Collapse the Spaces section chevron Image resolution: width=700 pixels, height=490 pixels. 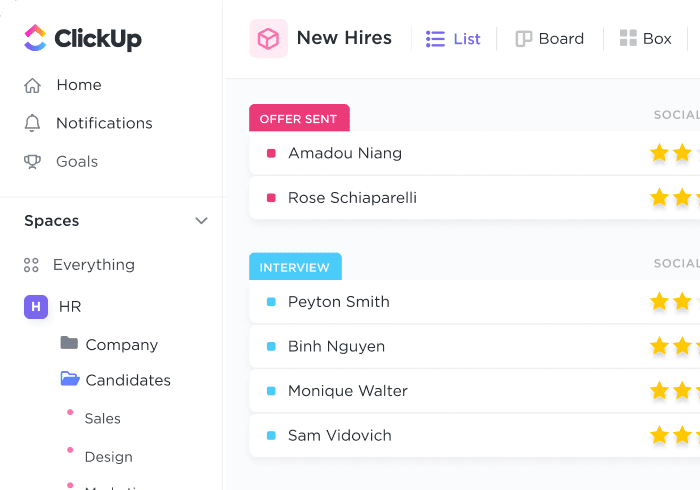201,221
